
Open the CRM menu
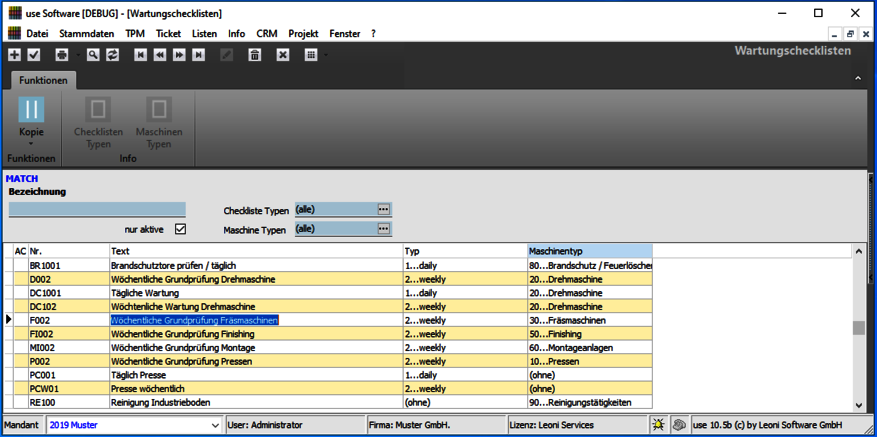pyautogui.click(x=267, y=33)
